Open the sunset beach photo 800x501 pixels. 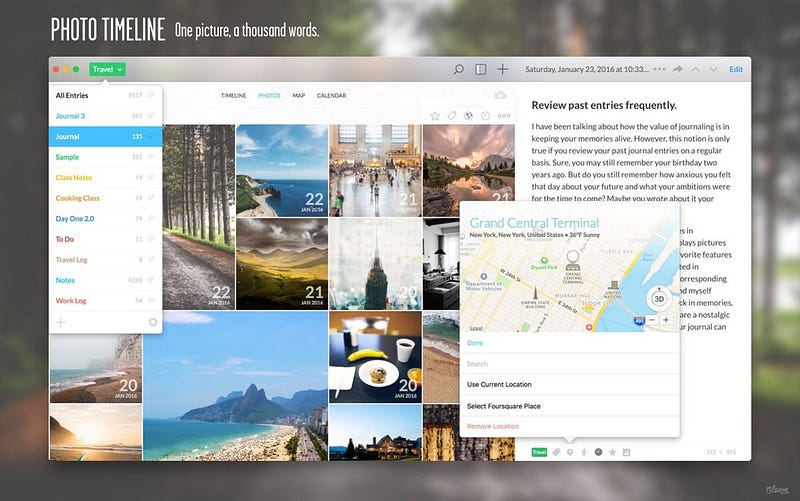95,433
